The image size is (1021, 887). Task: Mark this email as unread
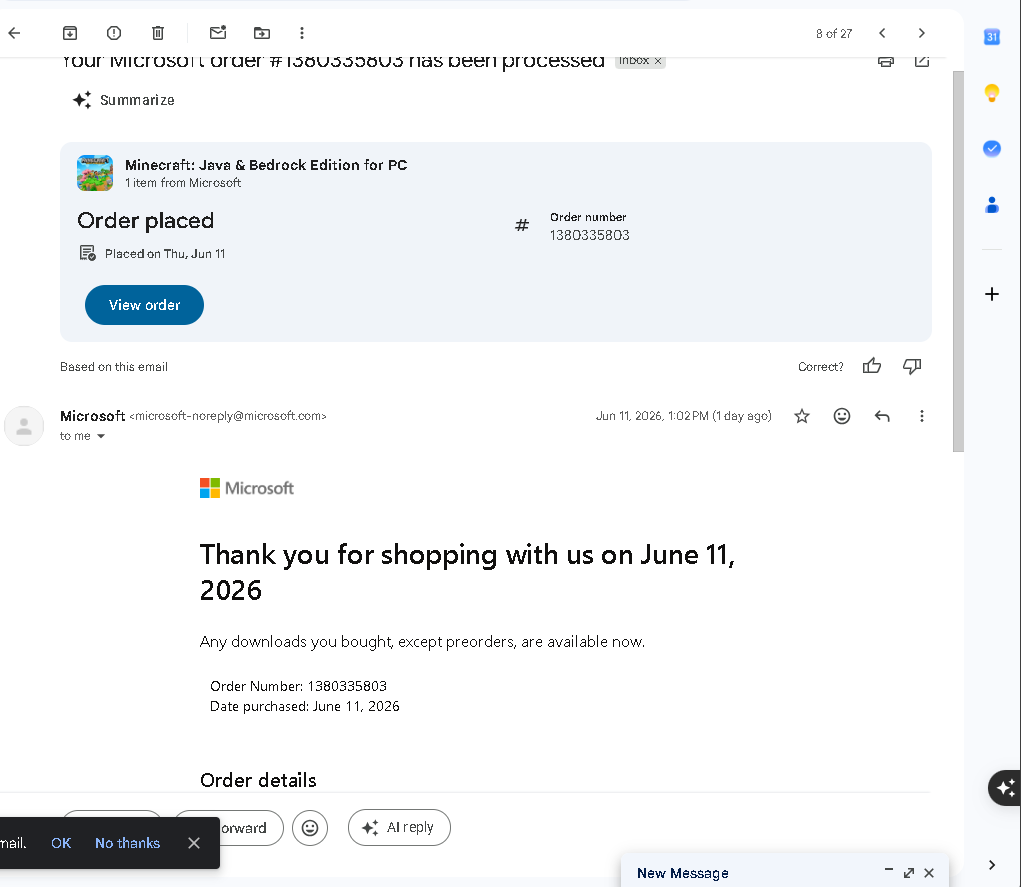[x=218, y=33]
